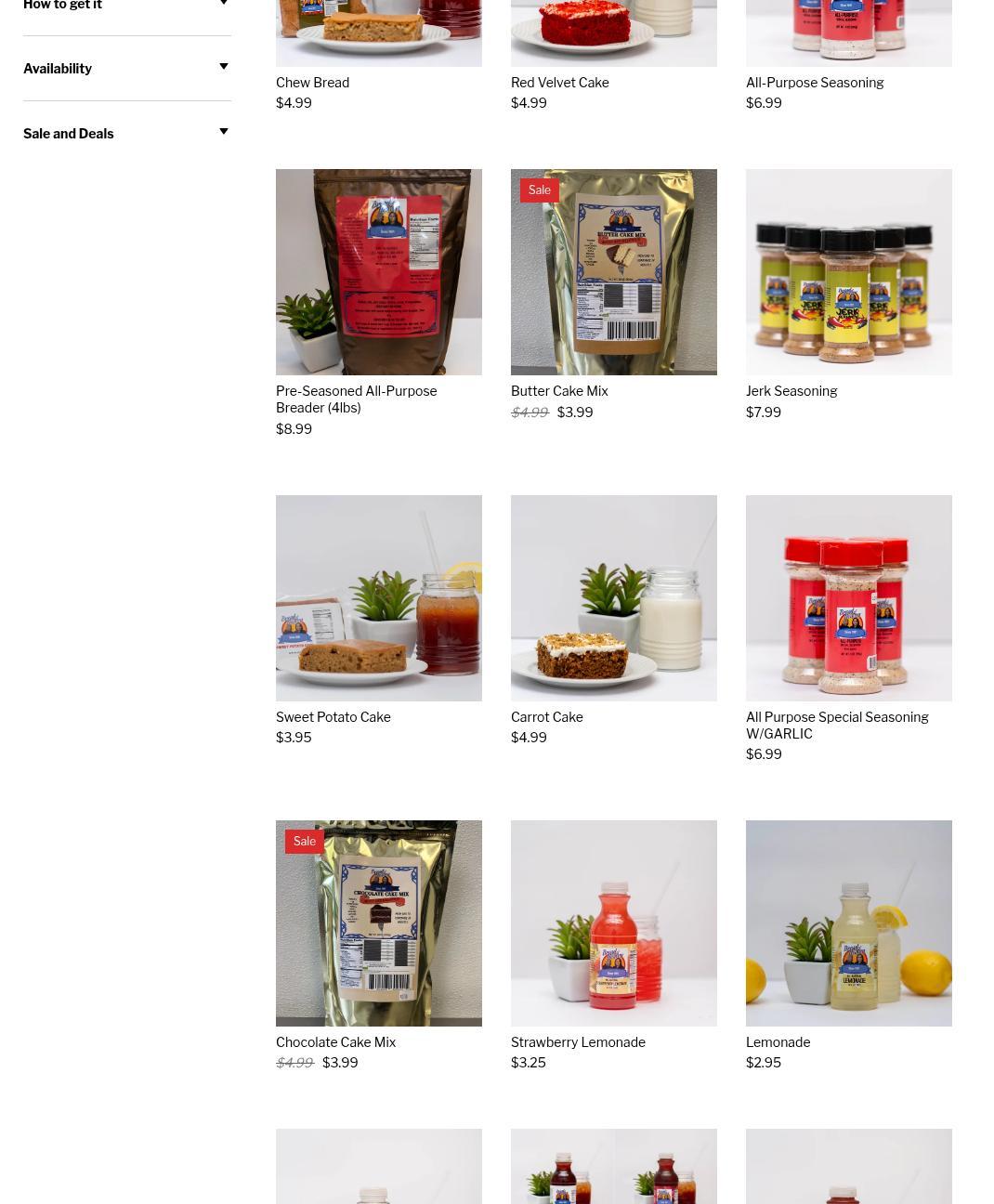Open Pre-Seasoned All-Purpose Breader image
Image resolution: width=994 pixels, height=1204 pixels.
379,272
